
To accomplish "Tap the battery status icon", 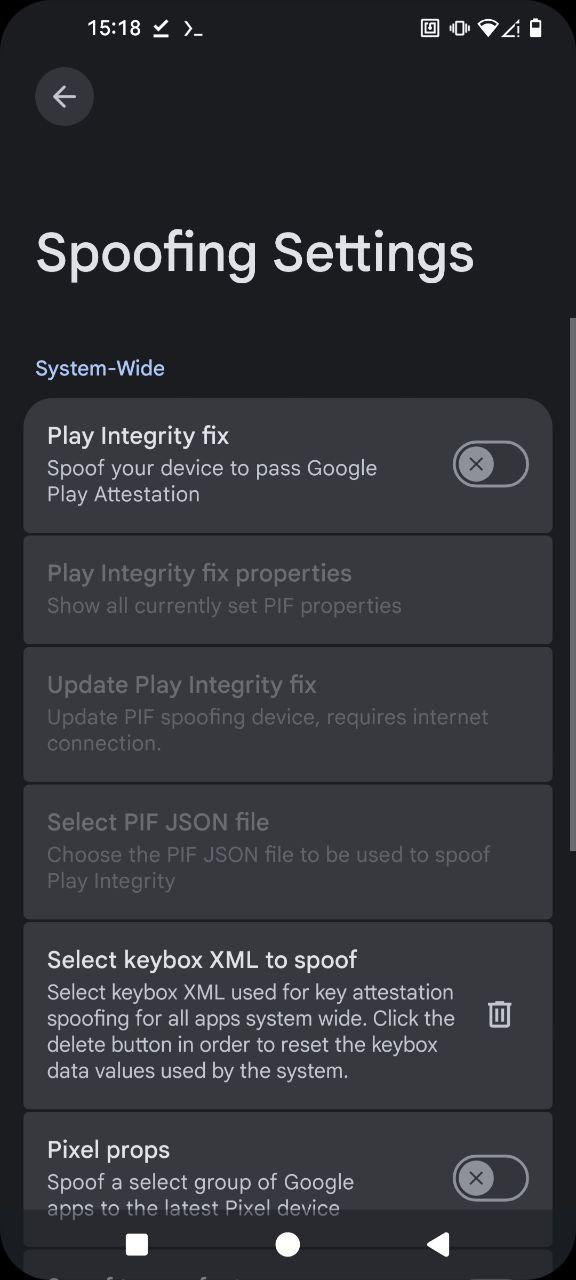I will pos(536,28).
